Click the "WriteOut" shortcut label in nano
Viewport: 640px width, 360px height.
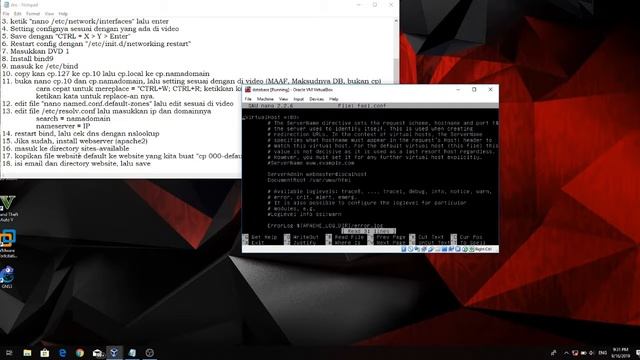click(305, 237)
